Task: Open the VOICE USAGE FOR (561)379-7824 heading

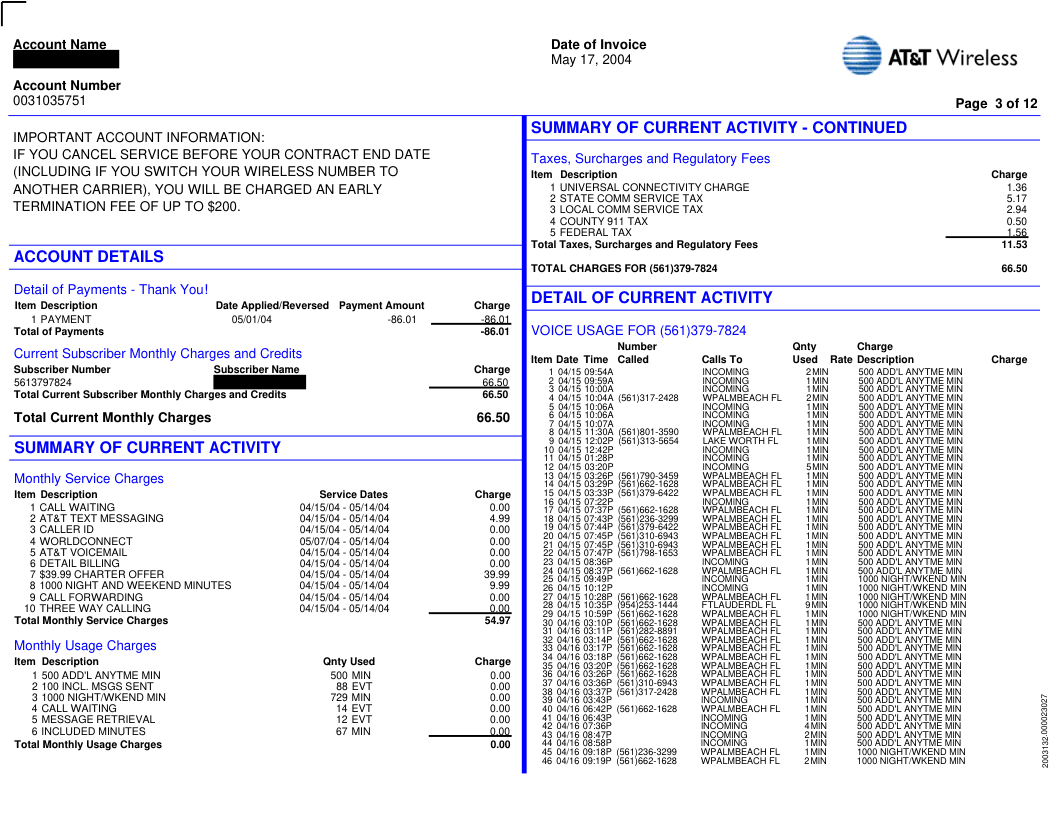Action: [x=638, y=331]
